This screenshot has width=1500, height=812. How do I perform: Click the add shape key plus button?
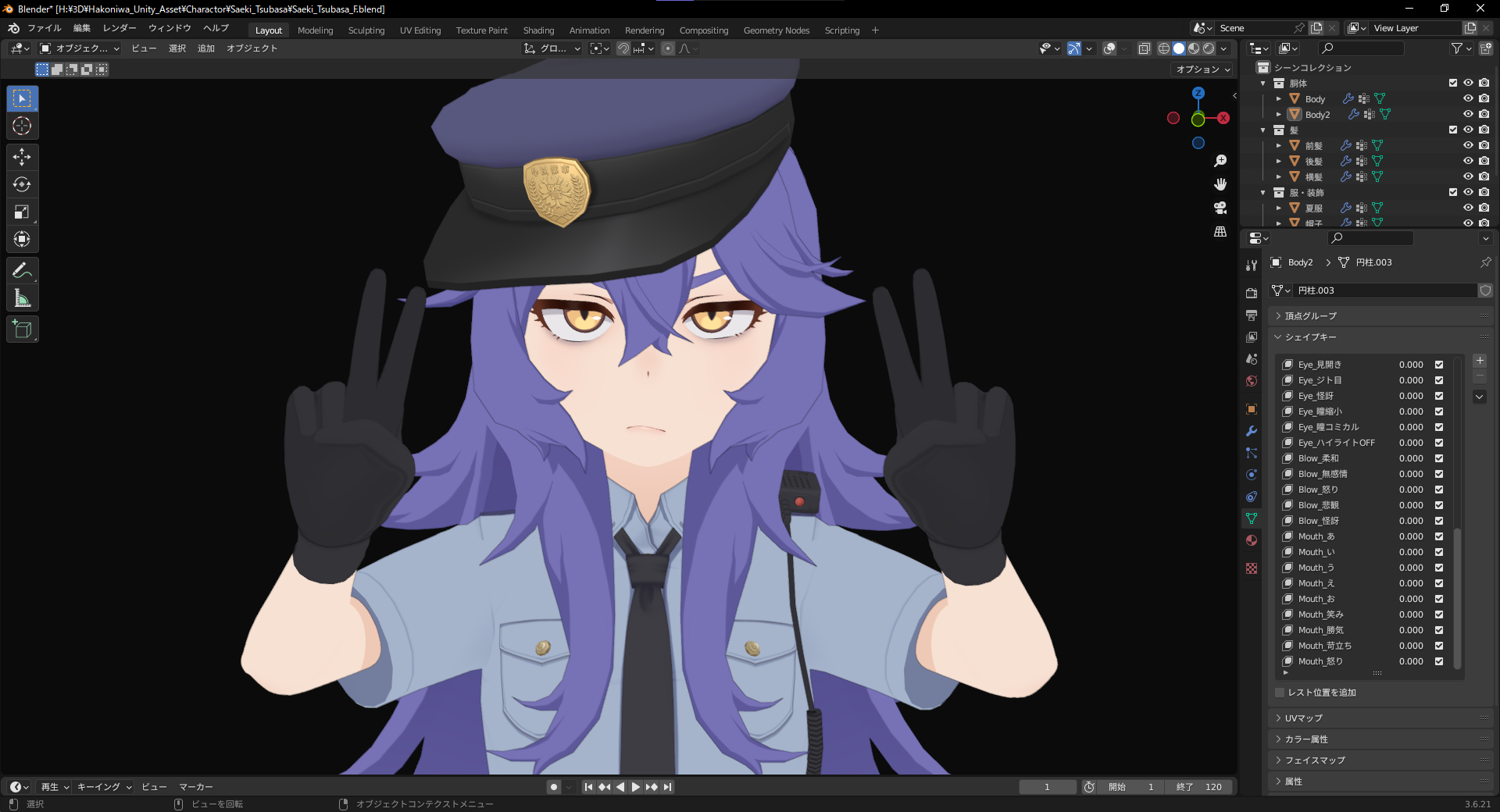[1480, 361]
